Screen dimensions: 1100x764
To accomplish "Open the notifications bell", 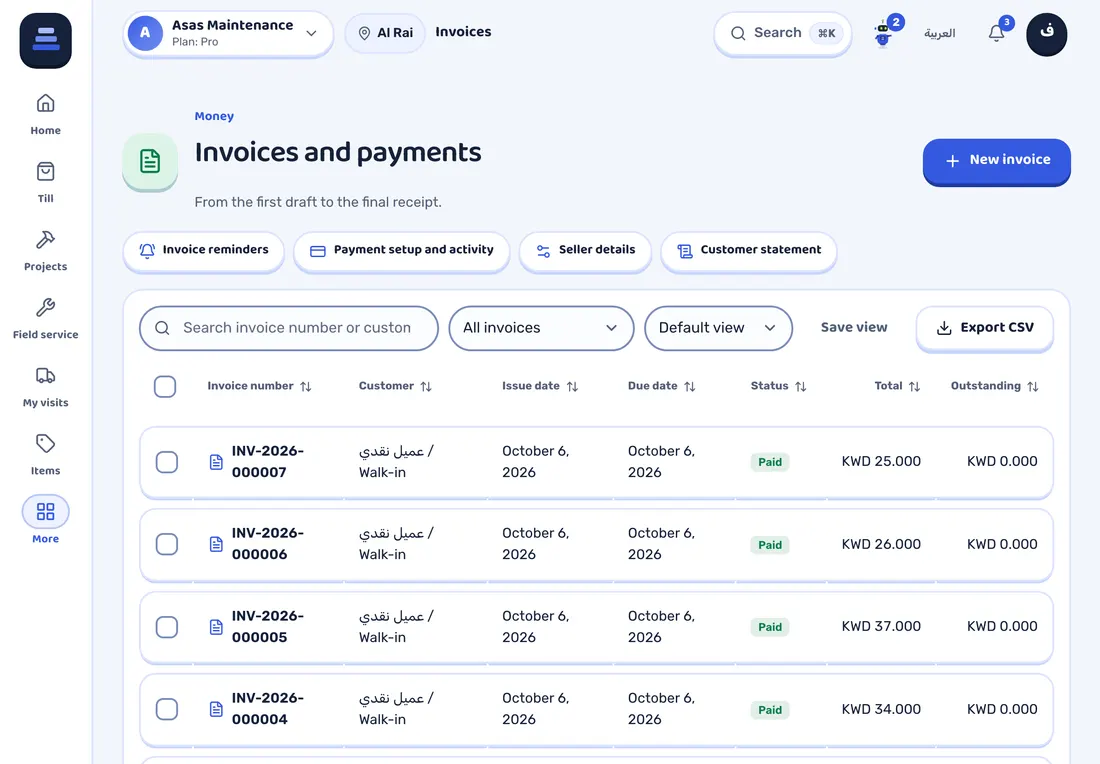I will point(996,33).
